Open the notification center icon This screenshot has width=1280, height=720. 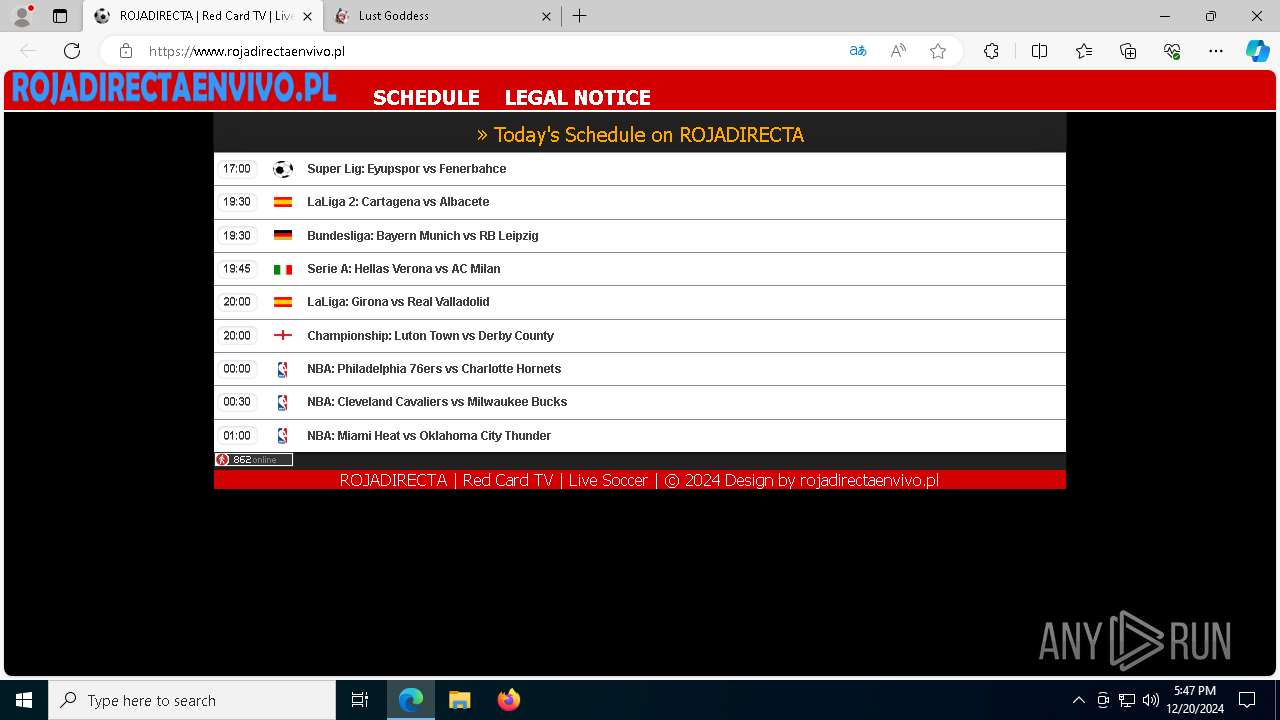[x=1247, y=700]
